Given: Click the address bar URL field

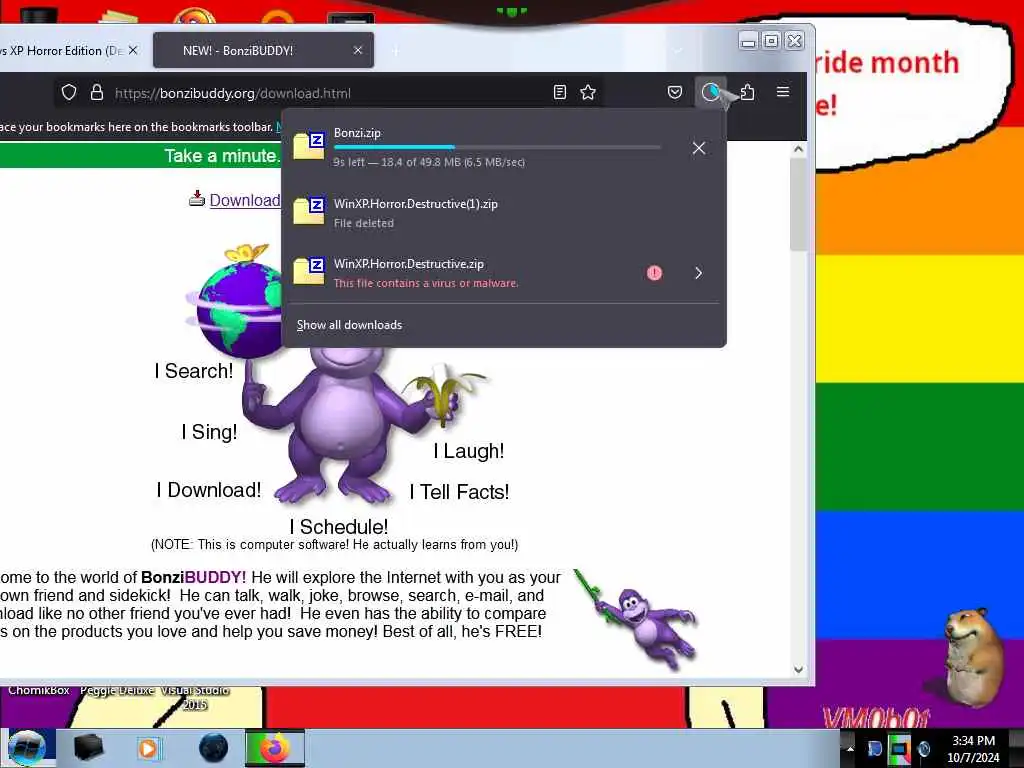Looking at the screenshot, I should point(330,93).
